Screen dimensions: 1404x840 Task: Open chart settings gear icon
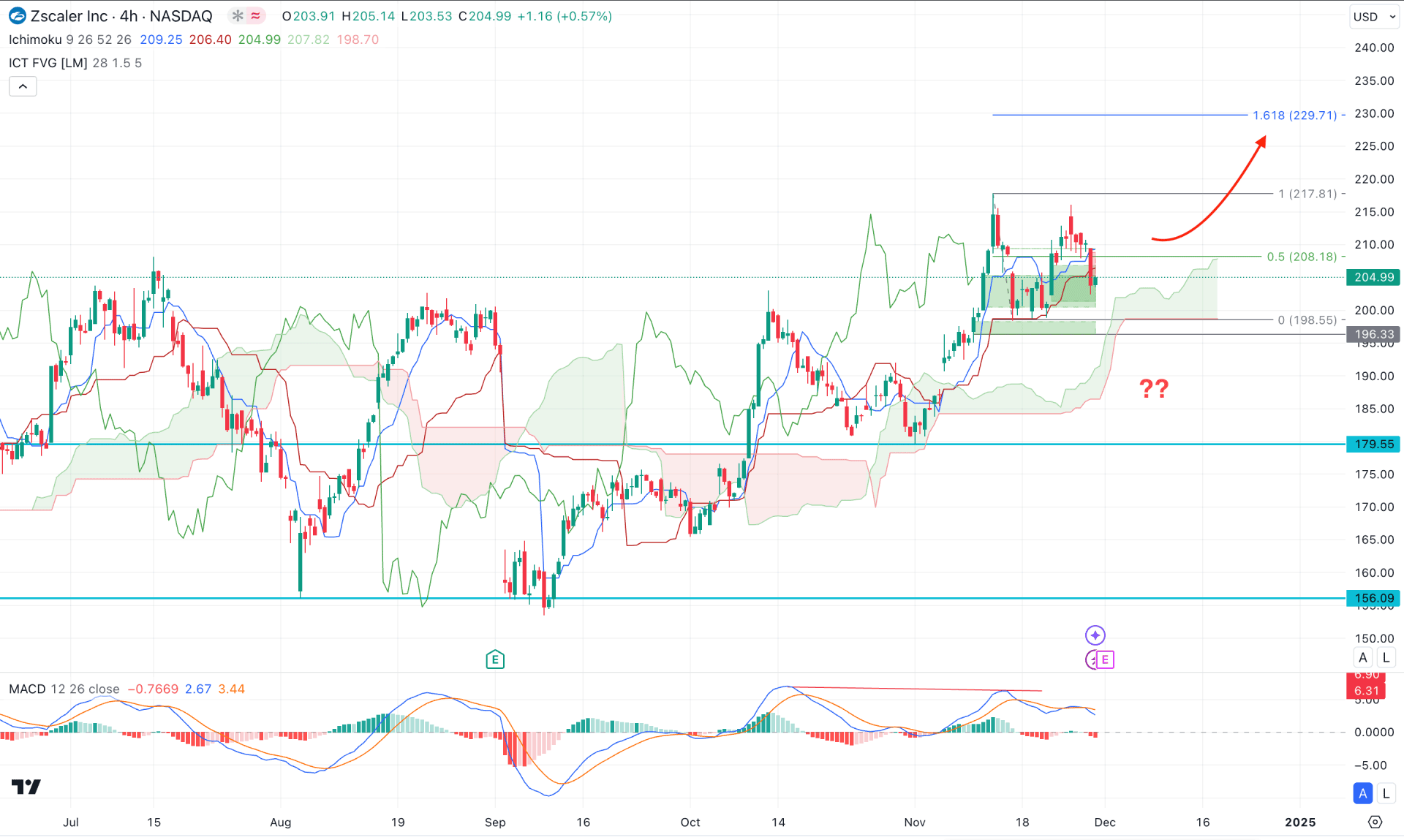[x=1375, y=822]
